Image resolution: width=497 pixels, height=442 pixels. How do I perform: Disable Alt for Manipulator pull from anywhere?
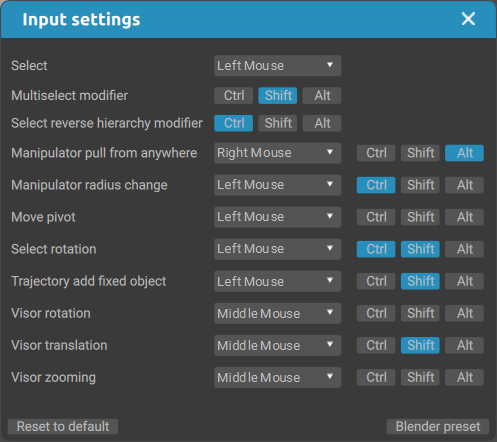click(x=465, y=153)
